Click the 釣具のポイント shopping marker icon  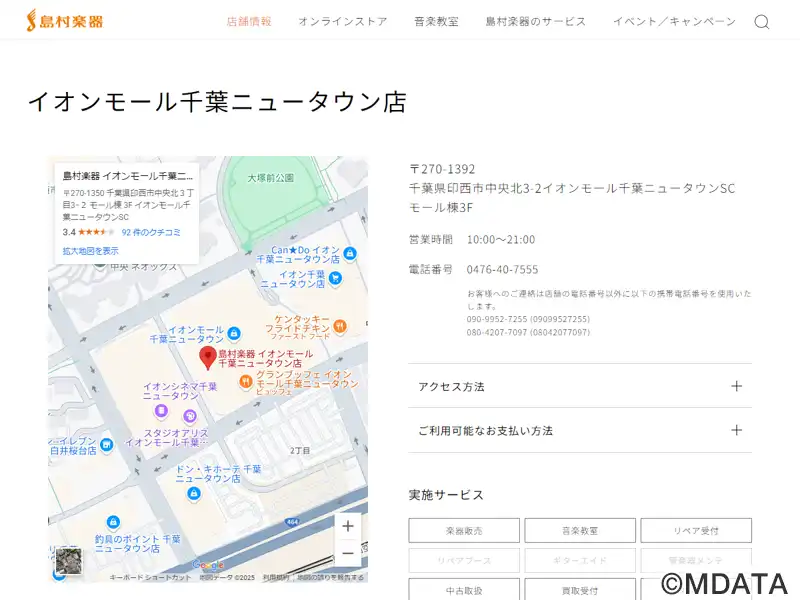(x=113, y=522)
